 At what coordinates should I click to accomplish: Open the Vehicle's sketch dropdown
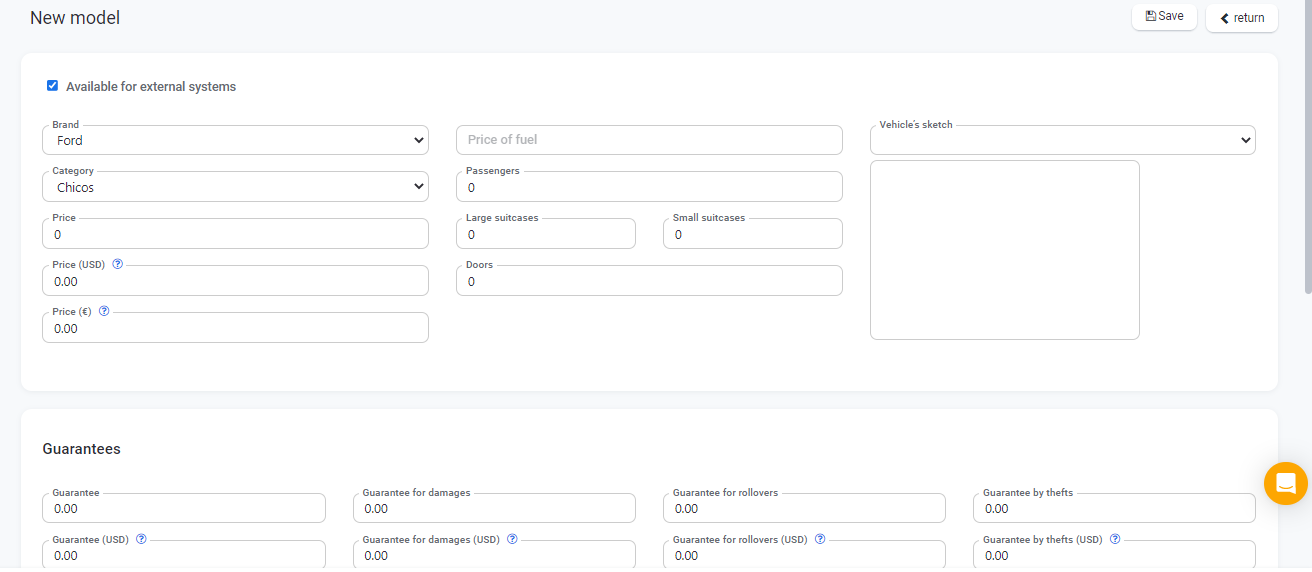(1062, 141)
